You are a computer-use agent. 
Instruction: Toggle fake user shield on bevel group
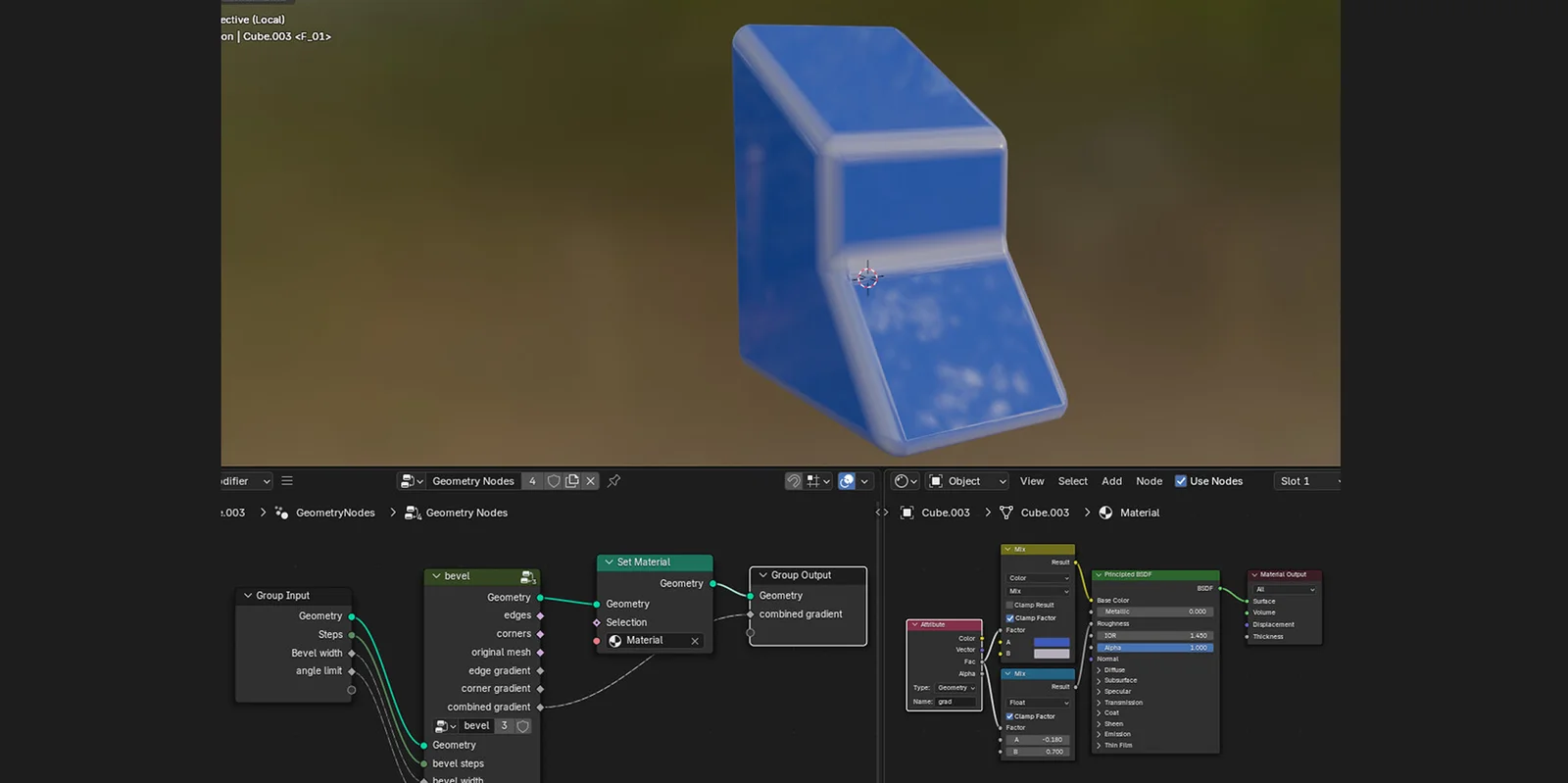coord(523,726)
